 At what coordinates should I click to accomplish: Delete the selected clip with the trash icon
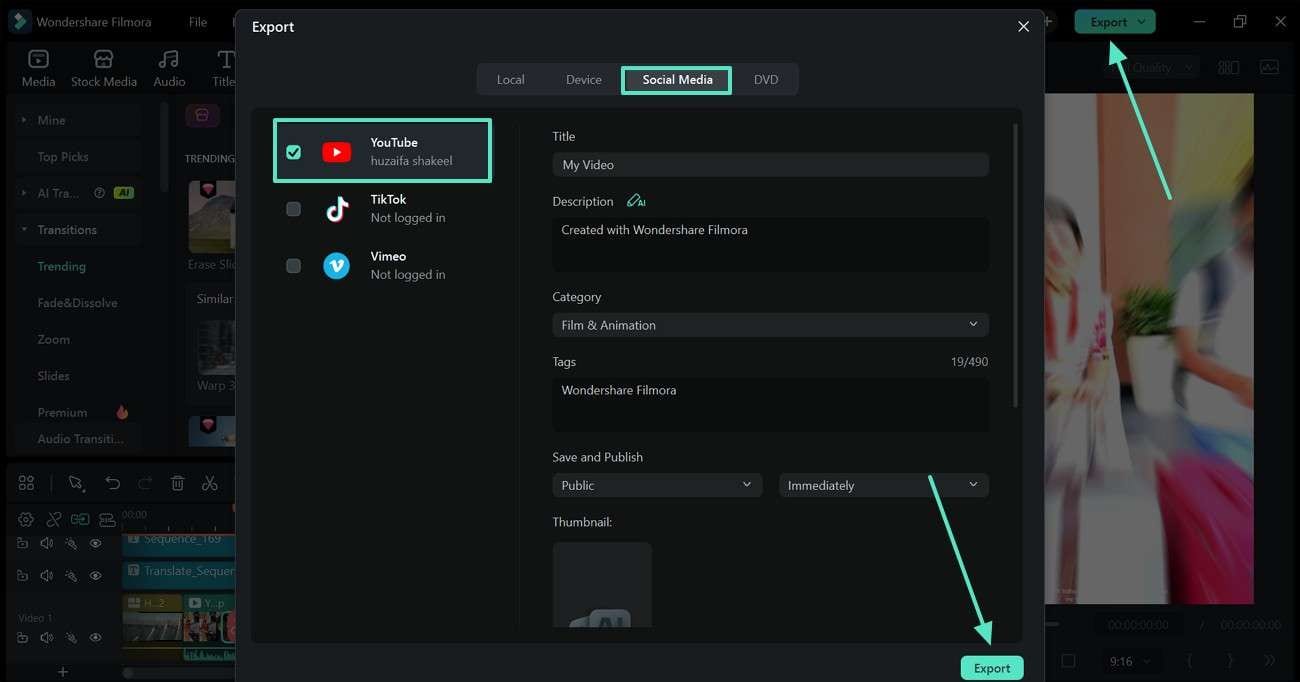(x=178, y=483)
